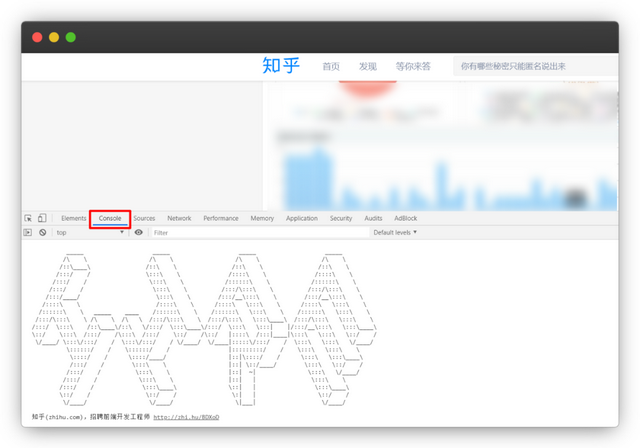Click the Zhihu search box

pyautogui.click(x=536, y=66)
